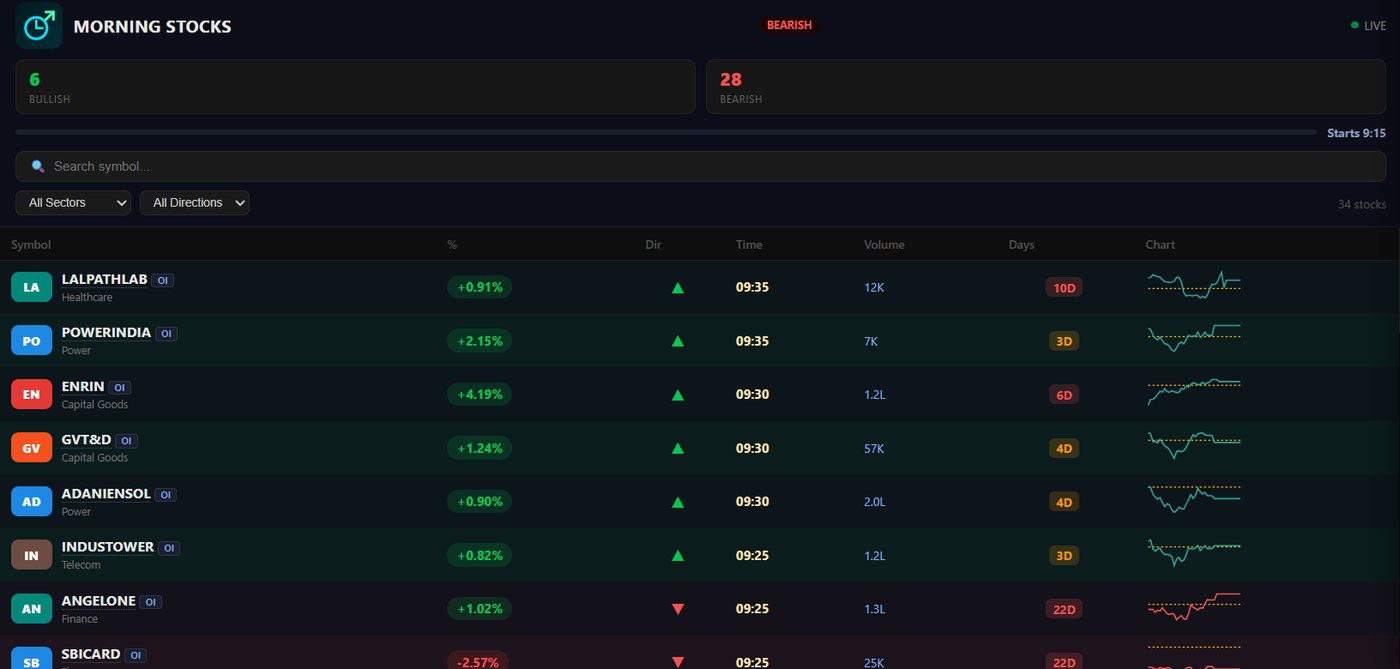Click the red down arrow in ANGELONE row

(x=678, y=609)
